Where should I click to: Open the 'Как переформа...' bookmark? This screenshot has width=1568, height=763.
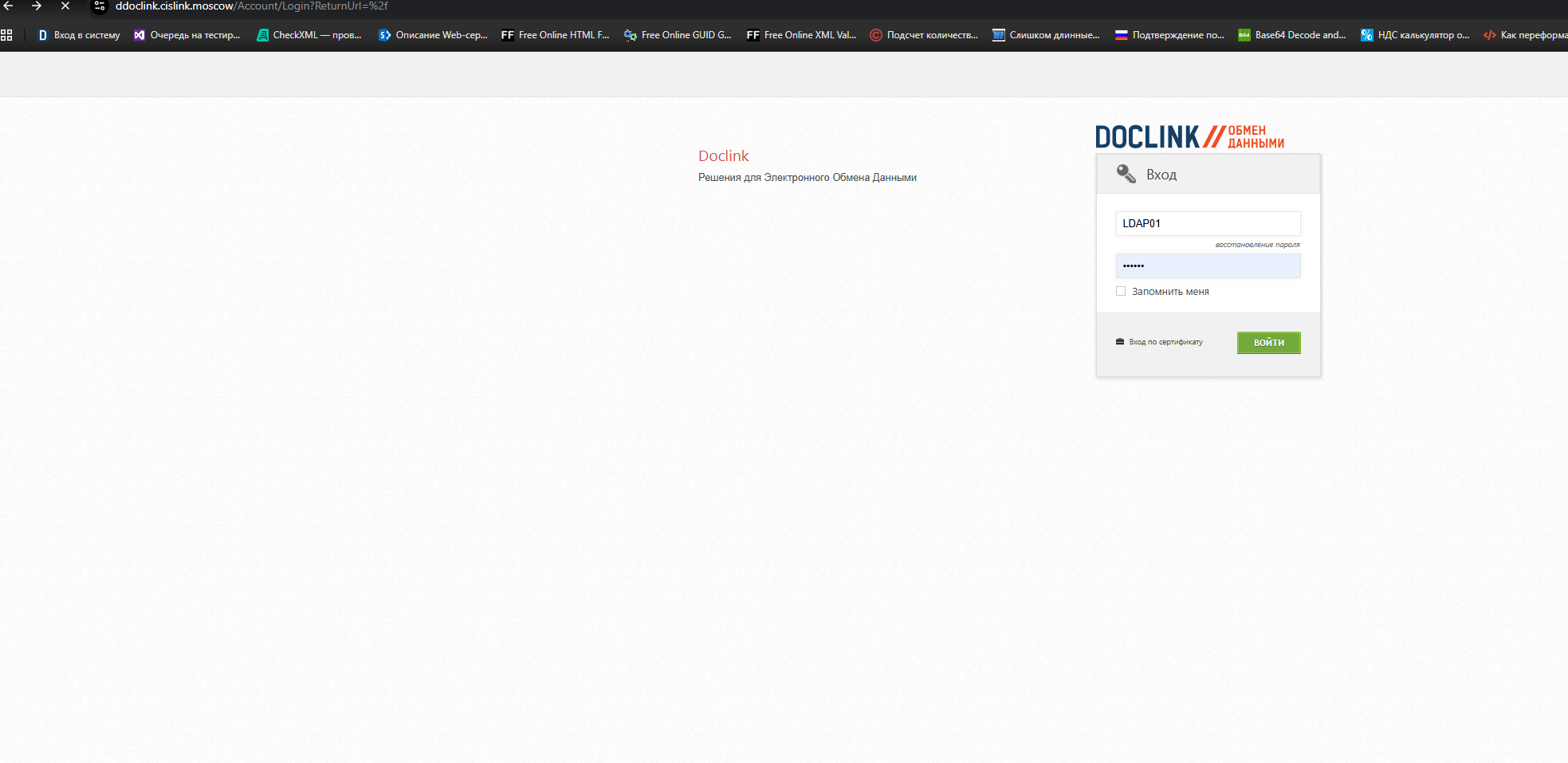[1525, 35]
